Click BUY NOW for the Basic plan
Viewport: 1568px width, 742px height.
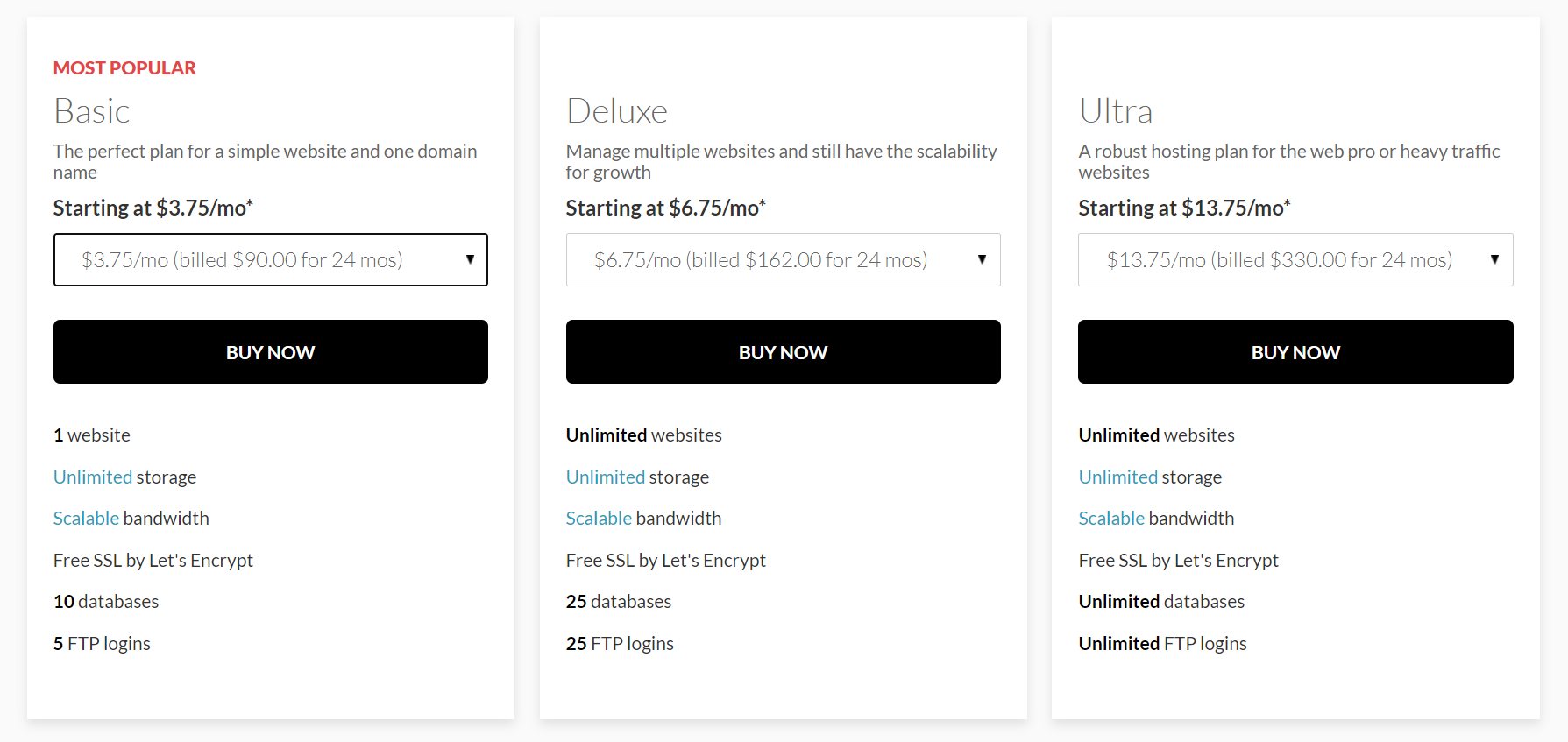coord(270,351)
